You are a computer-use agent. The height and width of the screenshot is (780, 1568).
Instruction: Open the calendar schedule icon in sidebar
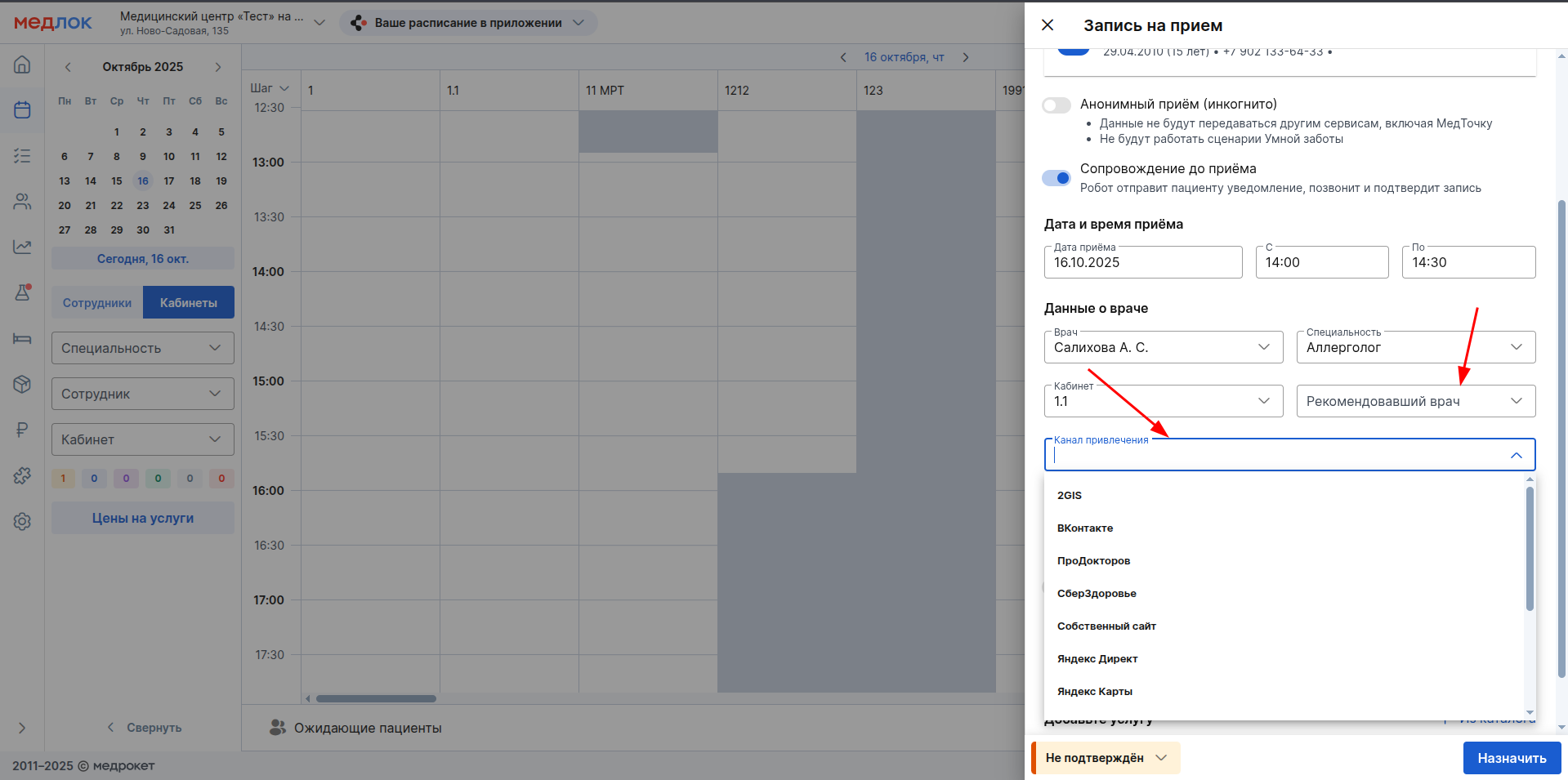[x=22, y=109]
